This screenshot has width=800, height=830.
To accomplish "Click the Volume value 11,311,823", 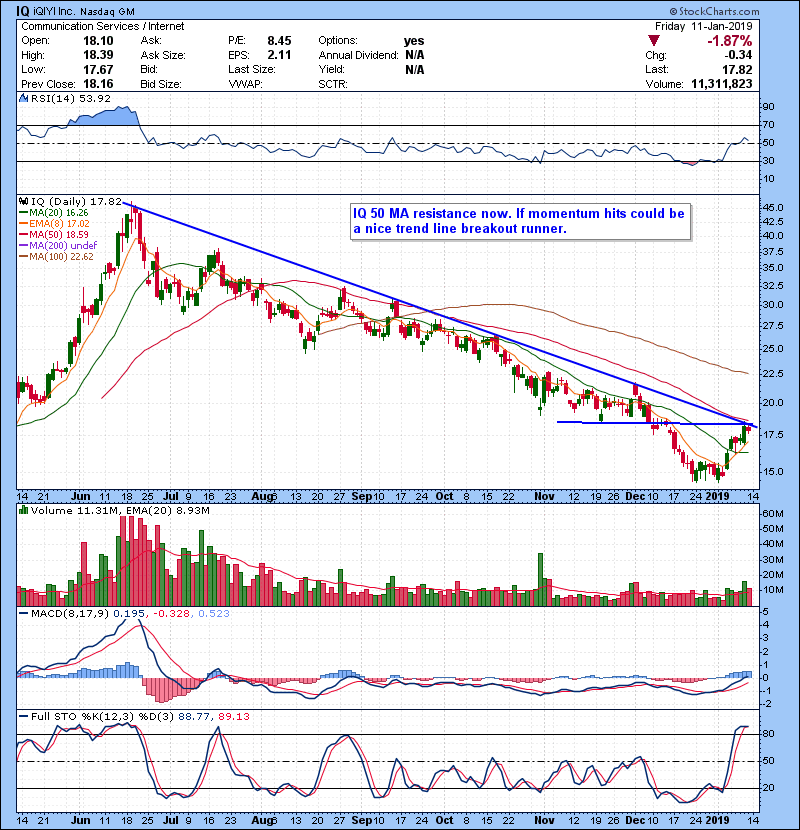I will (722, 84).
